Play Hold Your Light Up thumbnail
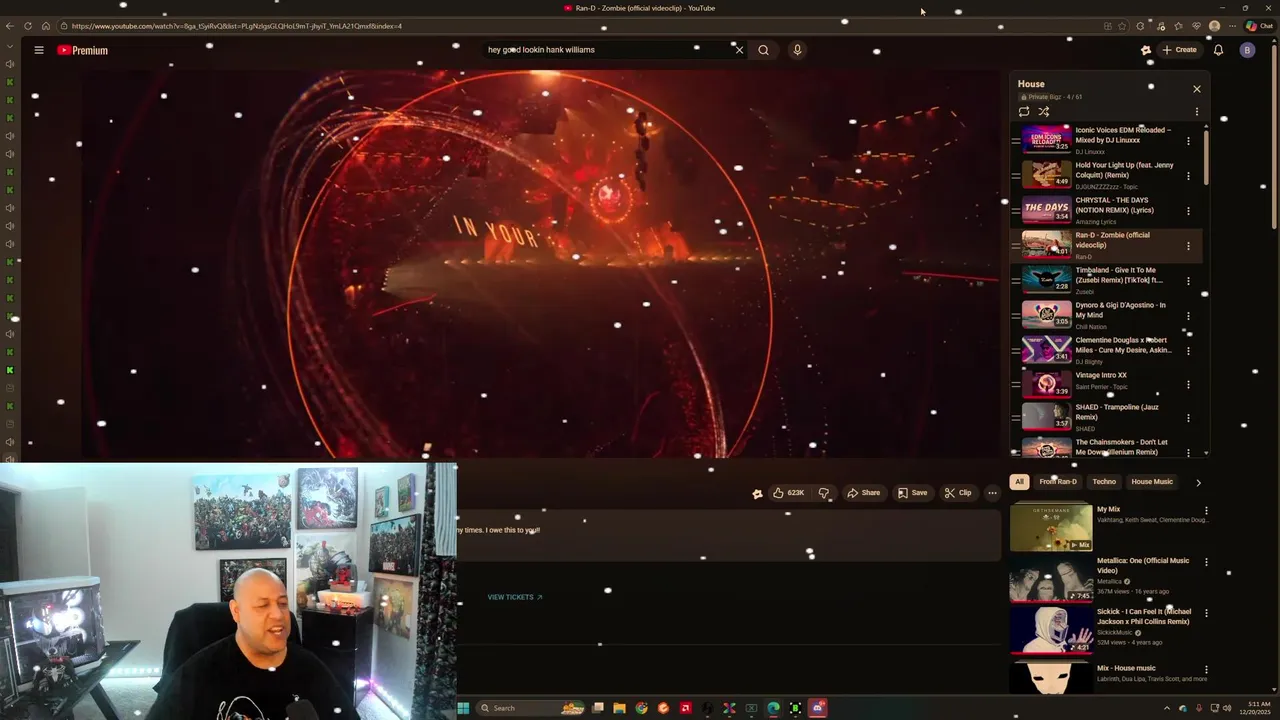The width and height of the screenshot is (1280, 720). (1046, 174)
